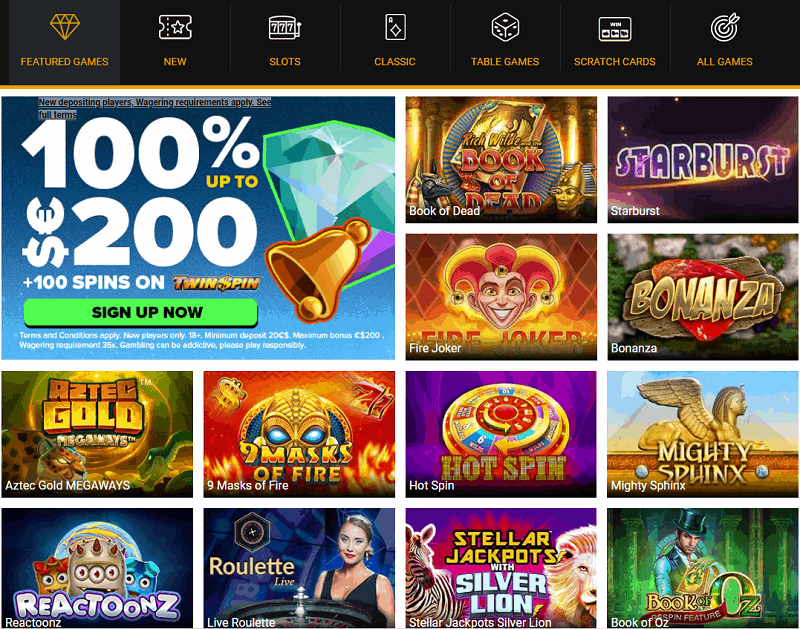Image resolution: width=800 pixels, height=629 pixels.
Task: Click the Table Games dice icon
Action: pyautogui.click(x=505, y=27)
